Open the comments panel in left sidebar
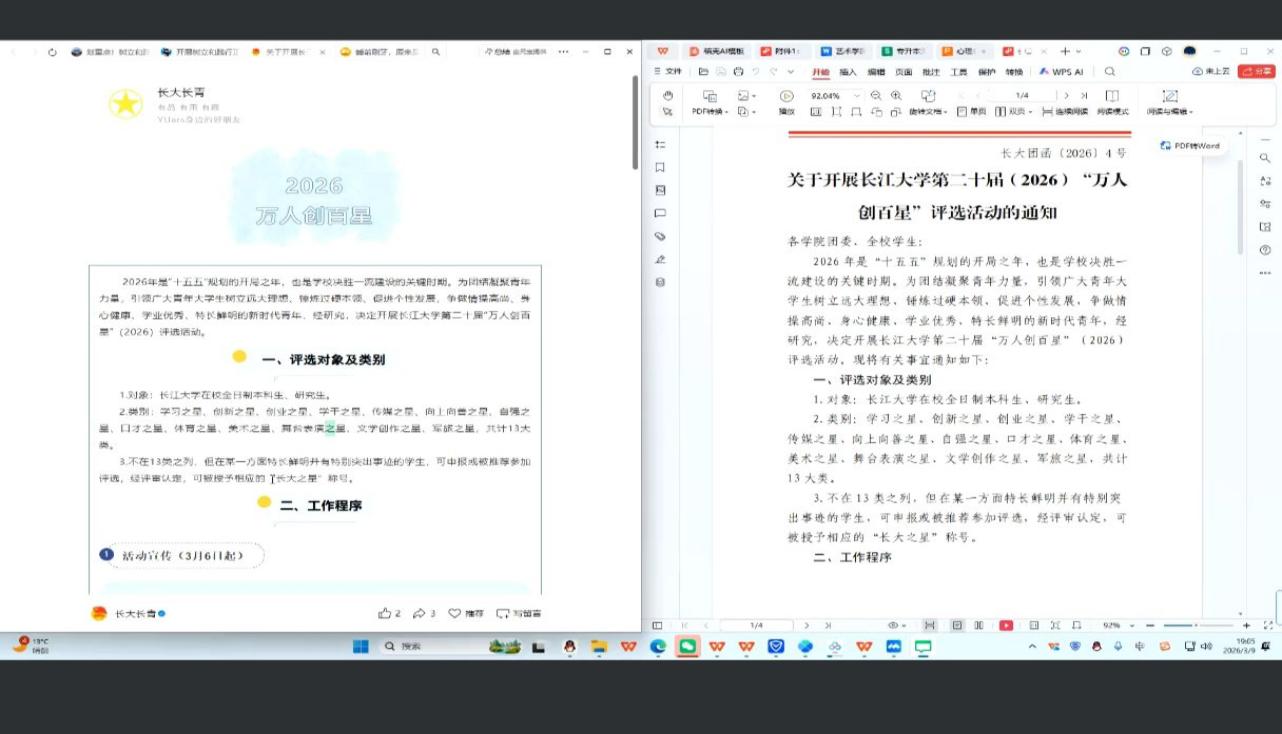This screenshot has width=1282, height=734. pyautogui.click(x=660, y=213)
